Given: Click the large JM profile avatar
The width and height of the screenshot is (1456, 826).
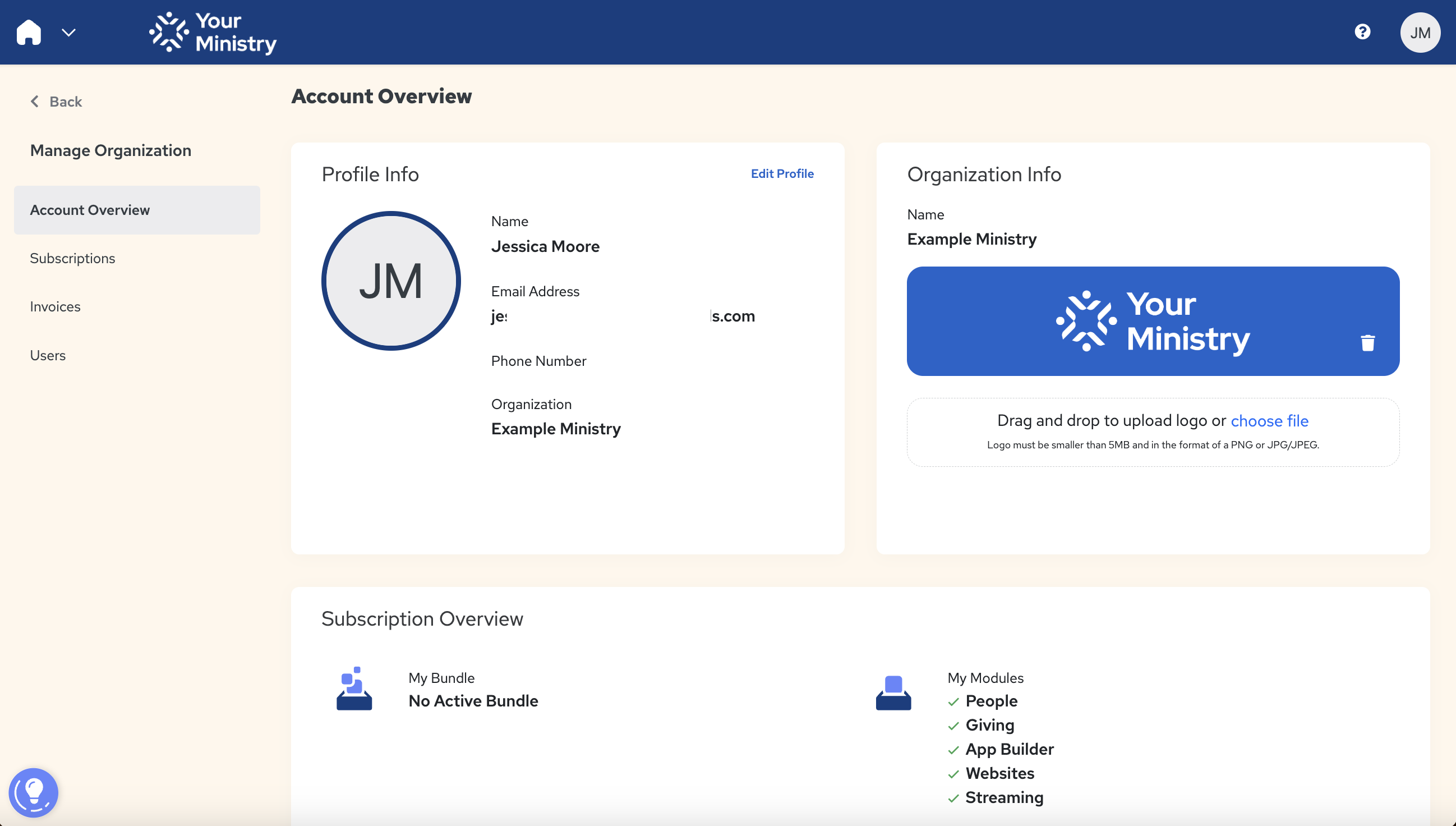Looking at the screenshot, I should click(391, 281).
